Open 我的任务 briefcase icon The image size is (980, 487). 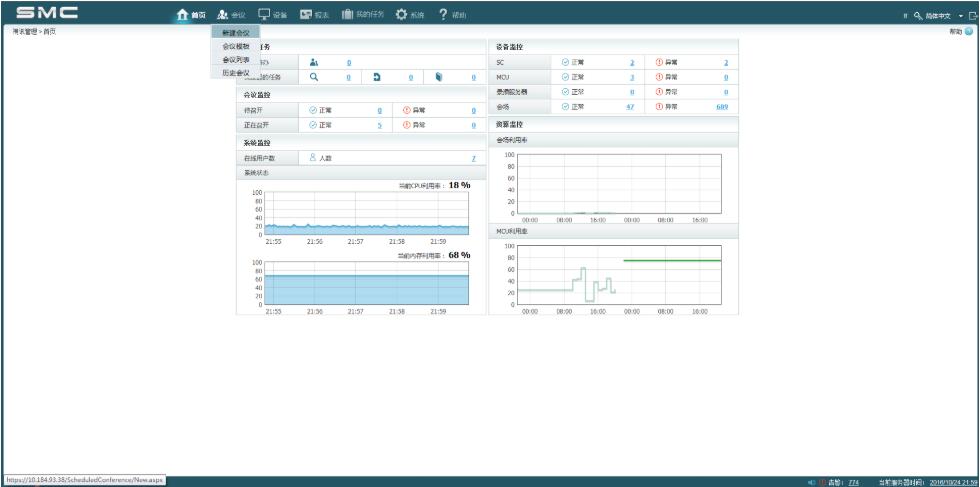pos(347,16)
